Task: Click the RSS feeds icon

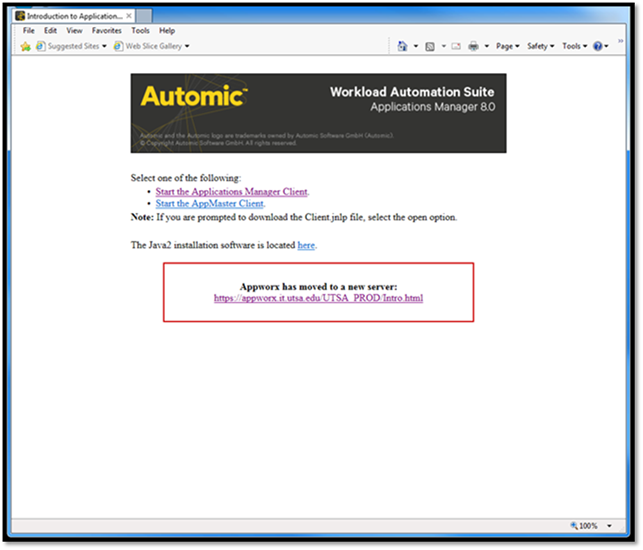Action: pyautogui.click(x=429, y=46)
